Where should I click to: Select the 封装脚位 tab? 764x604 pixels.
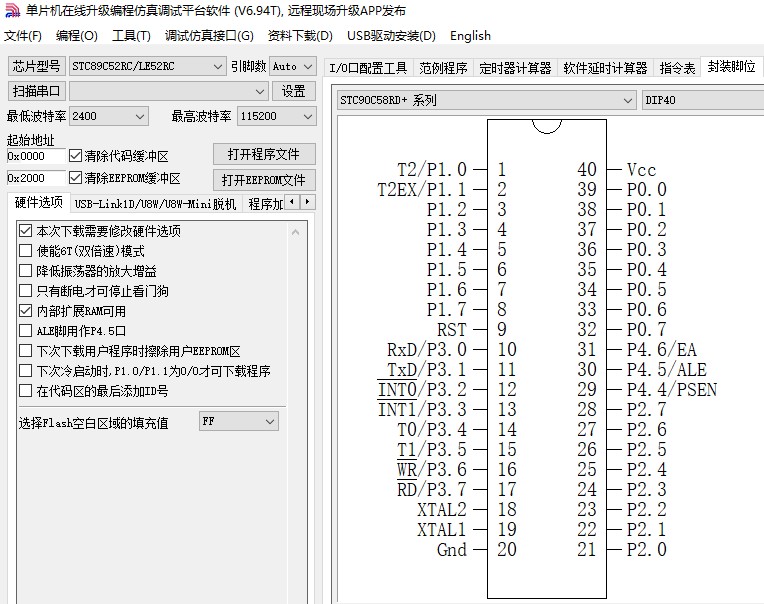click(731, 67)
